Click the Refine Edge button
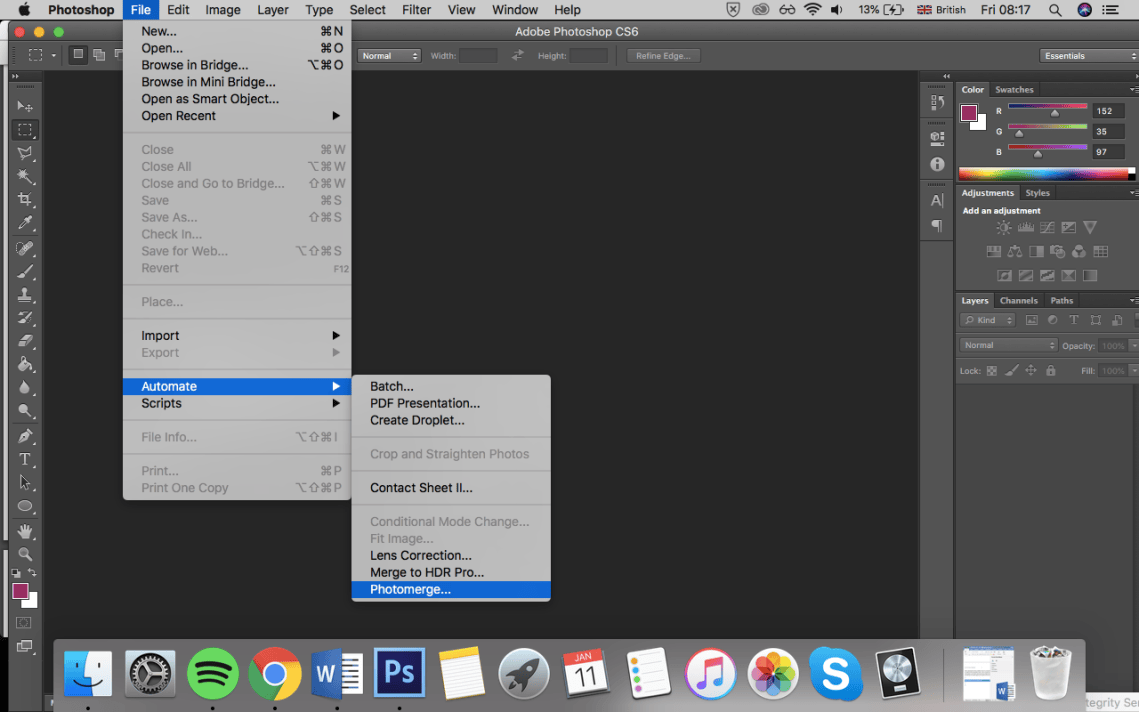The width and height of the screenshot is (1139, 712). tap(663, 56)
